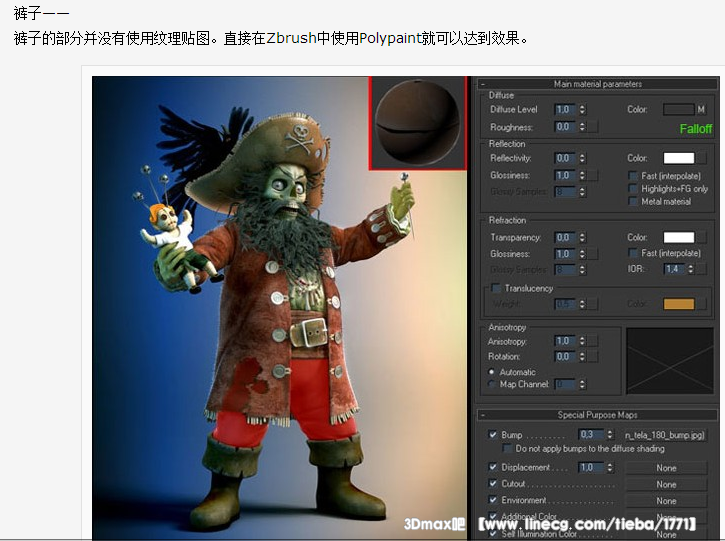Click the Refraction Color map button square
Viewport: 725px width, 541px height.
(x=701, y=237)
